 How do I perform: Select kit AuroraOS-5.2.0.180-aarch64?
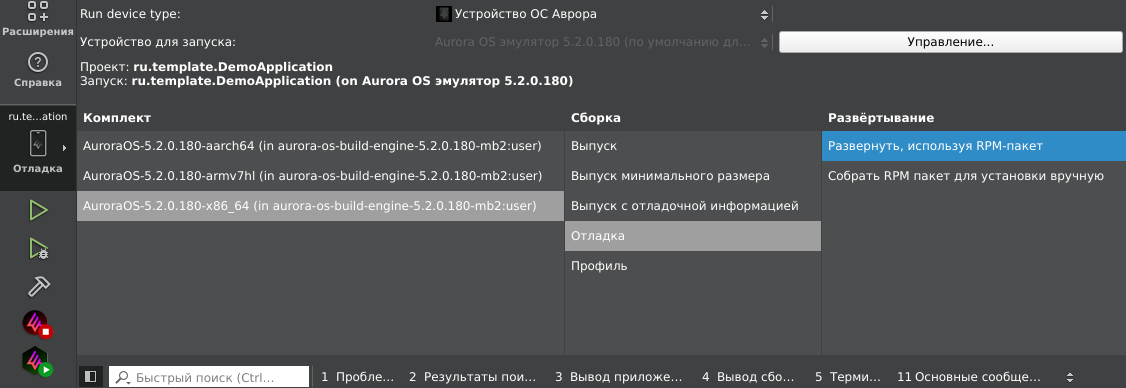coord(320,146)
